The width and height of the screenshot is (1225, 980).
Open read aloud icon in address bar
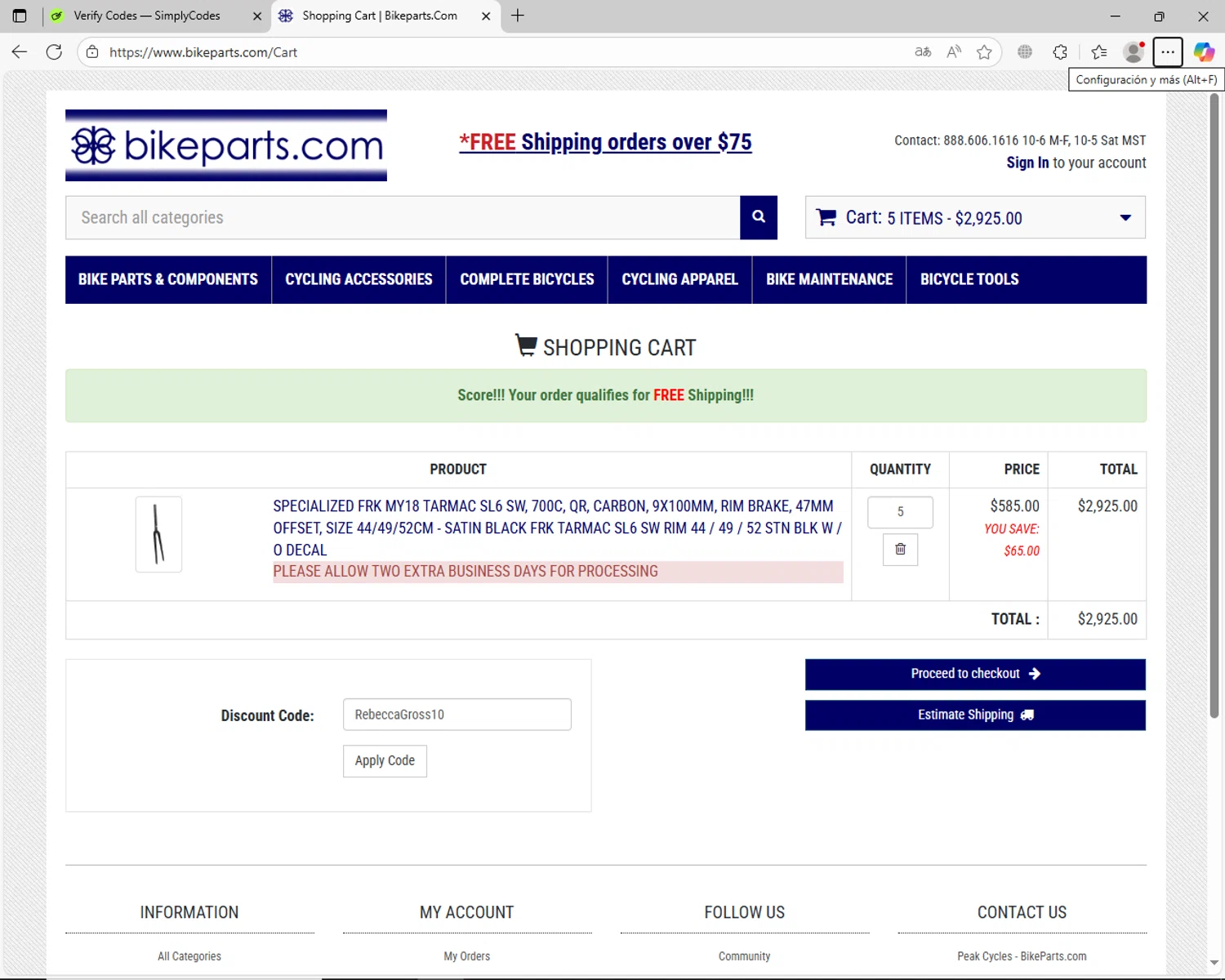pyautogui.click(x=954, y=52)
